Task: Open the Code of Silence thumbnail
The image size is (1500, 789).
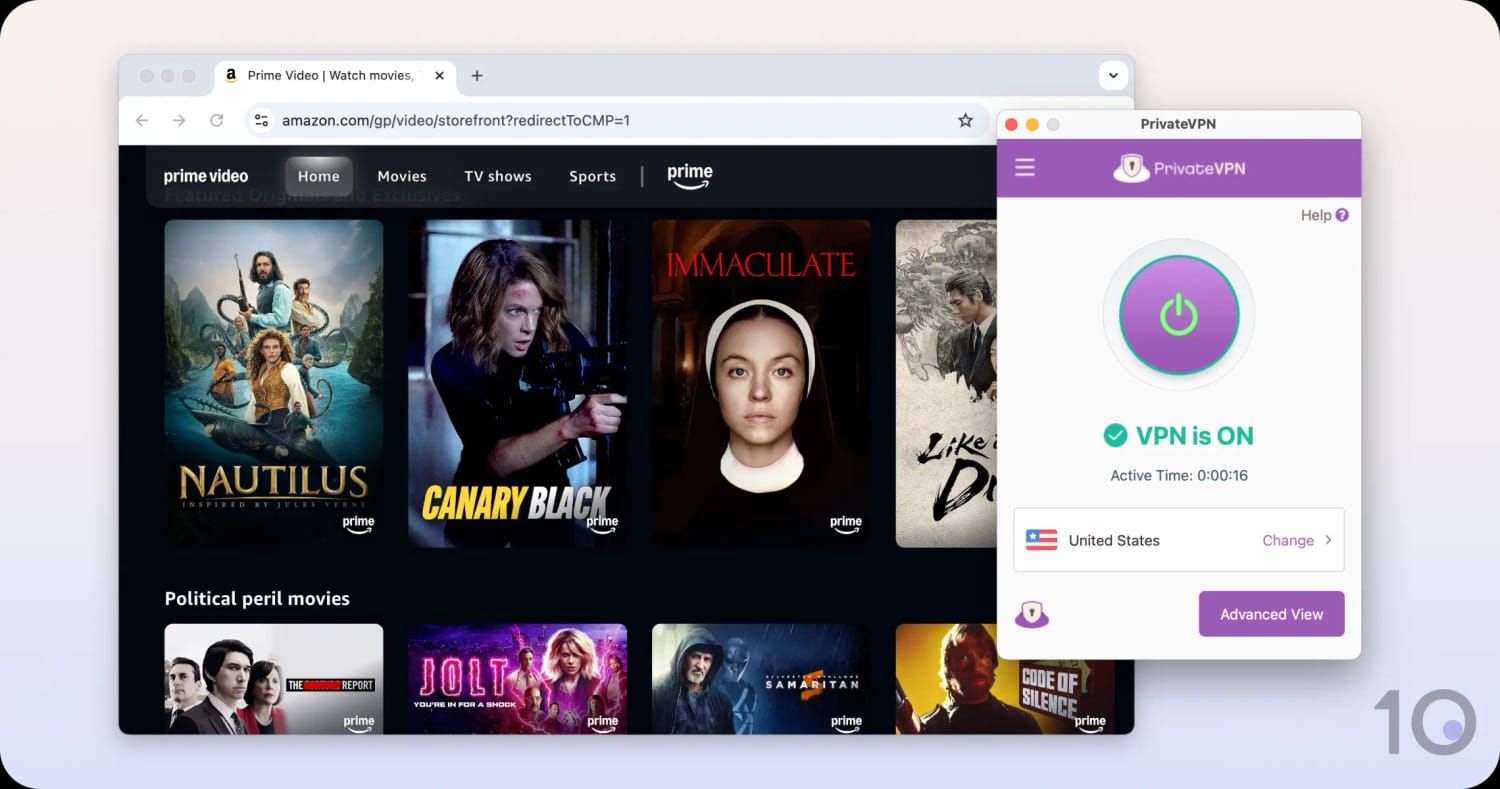Action: (x=1005, y=678)
